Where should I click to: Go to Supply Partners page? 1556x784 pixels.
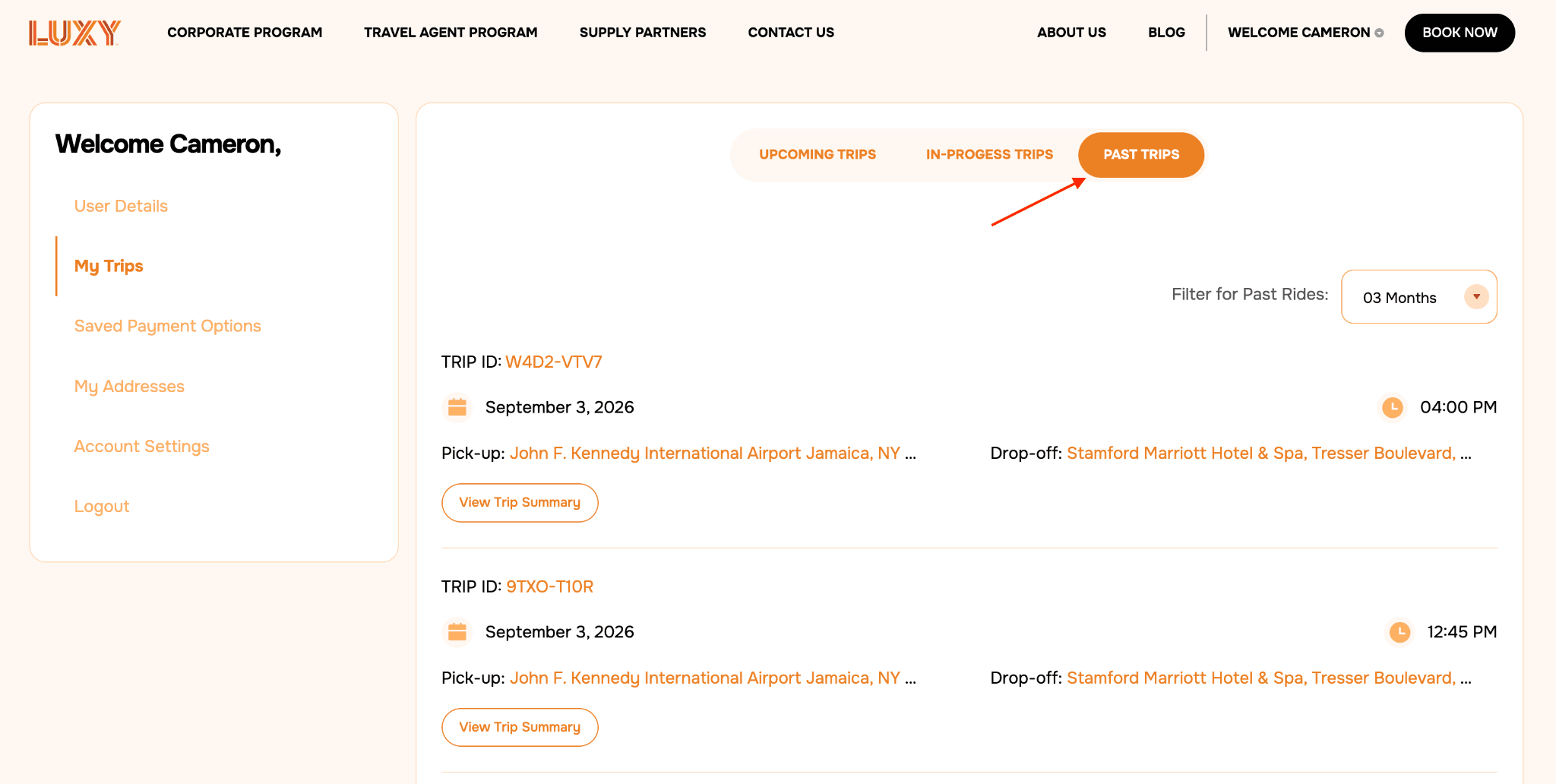(643, 33)
